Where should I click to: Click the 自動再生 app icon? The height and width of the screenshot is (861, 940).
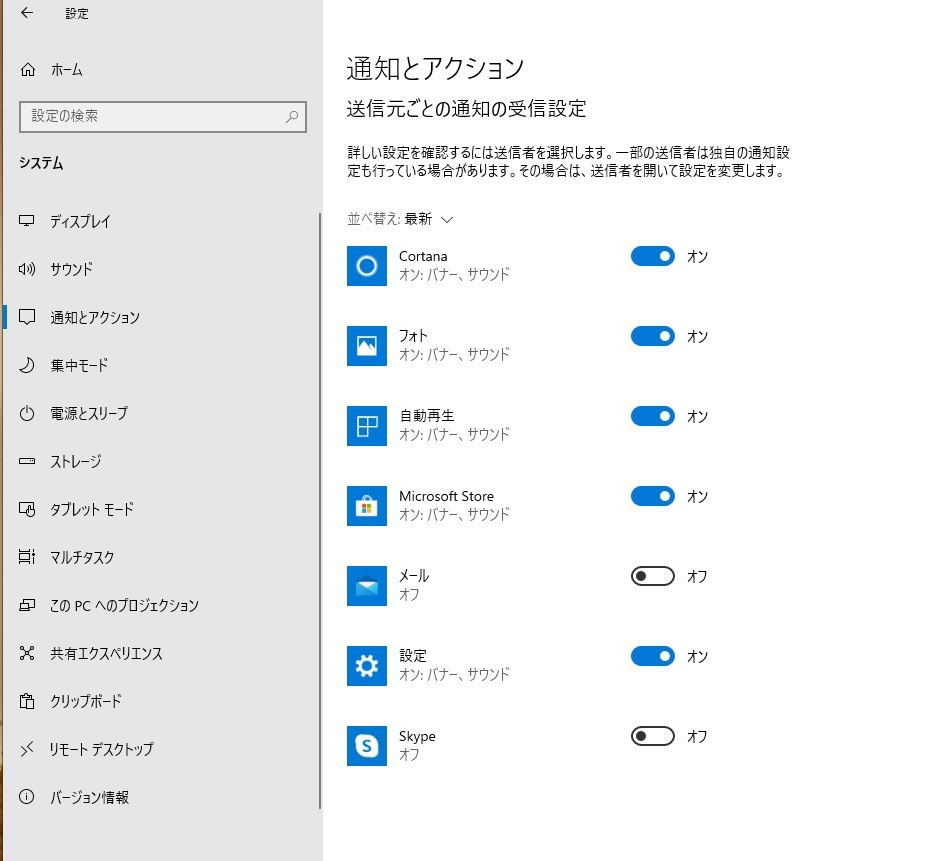(367, 426)
